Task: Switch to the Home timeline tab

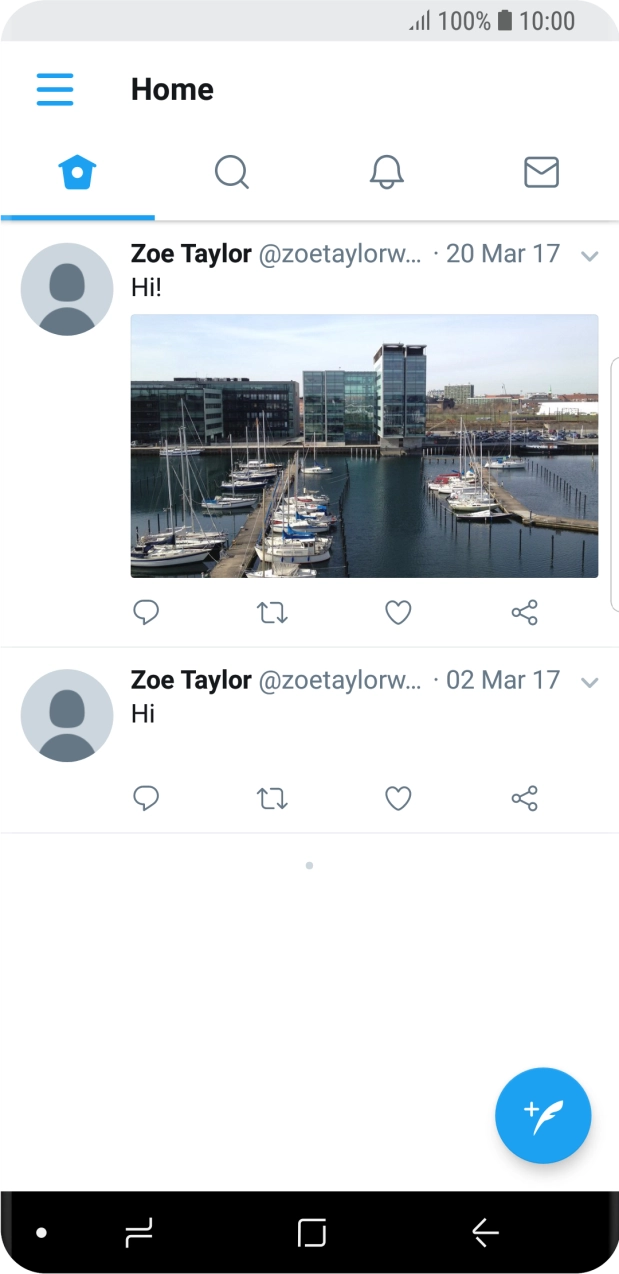Action: (x=77, y=171)
